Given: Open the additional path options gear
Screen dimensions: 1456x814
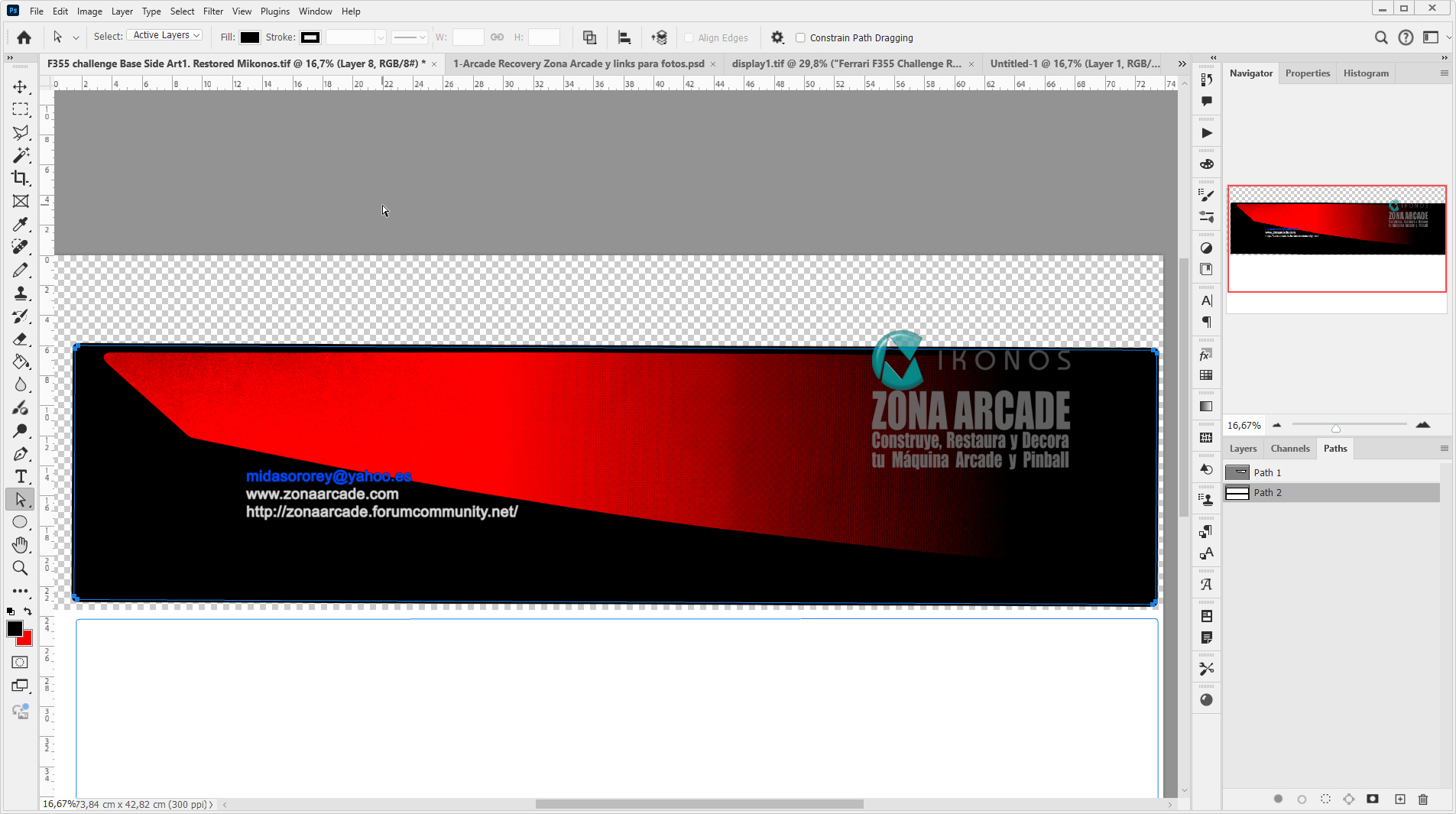Looking at the screenshot, I should tap(777, 37).
